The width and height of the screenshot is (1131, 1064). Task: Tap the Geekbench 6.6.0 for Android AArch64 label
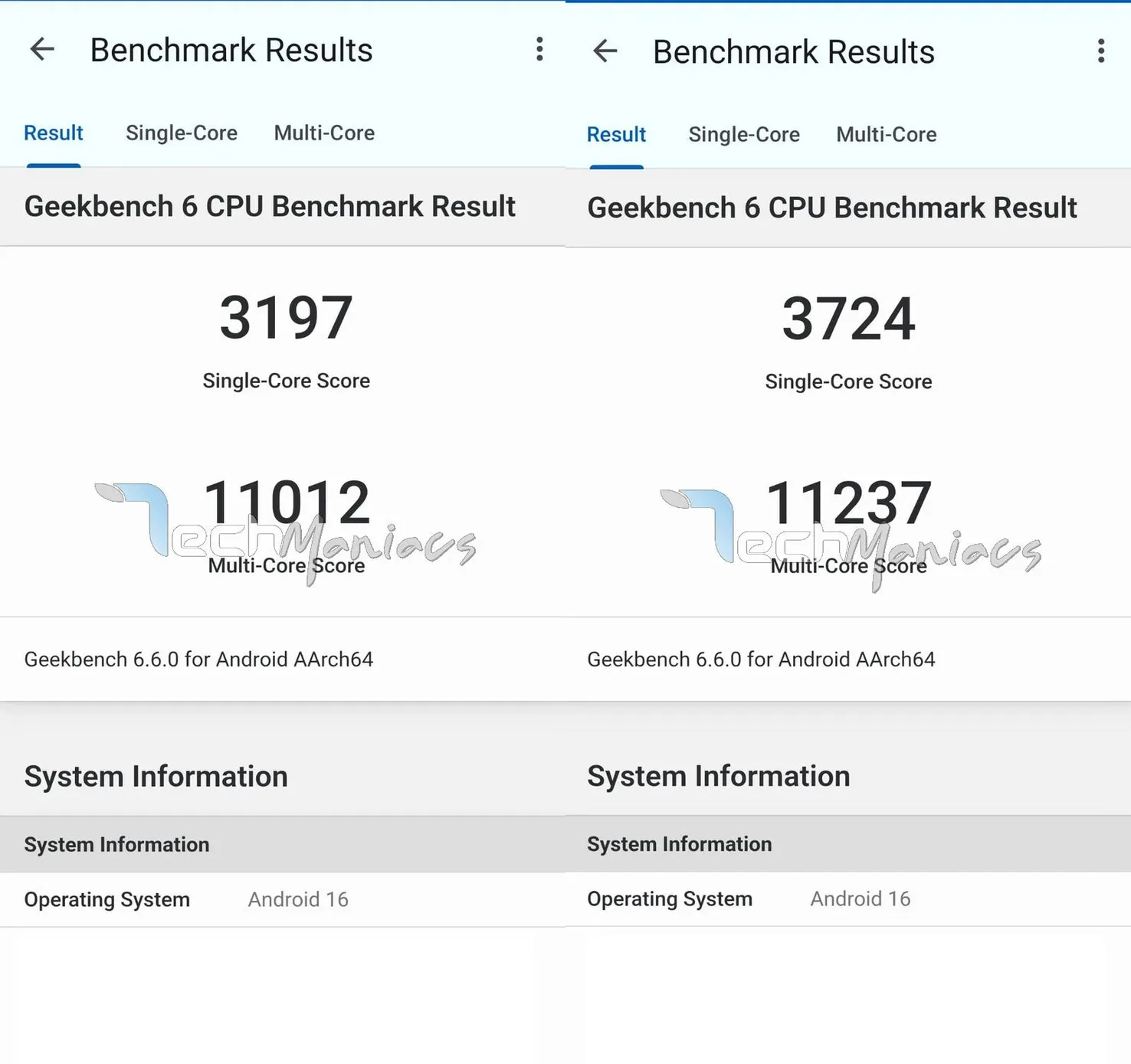[x=198, y=659]
